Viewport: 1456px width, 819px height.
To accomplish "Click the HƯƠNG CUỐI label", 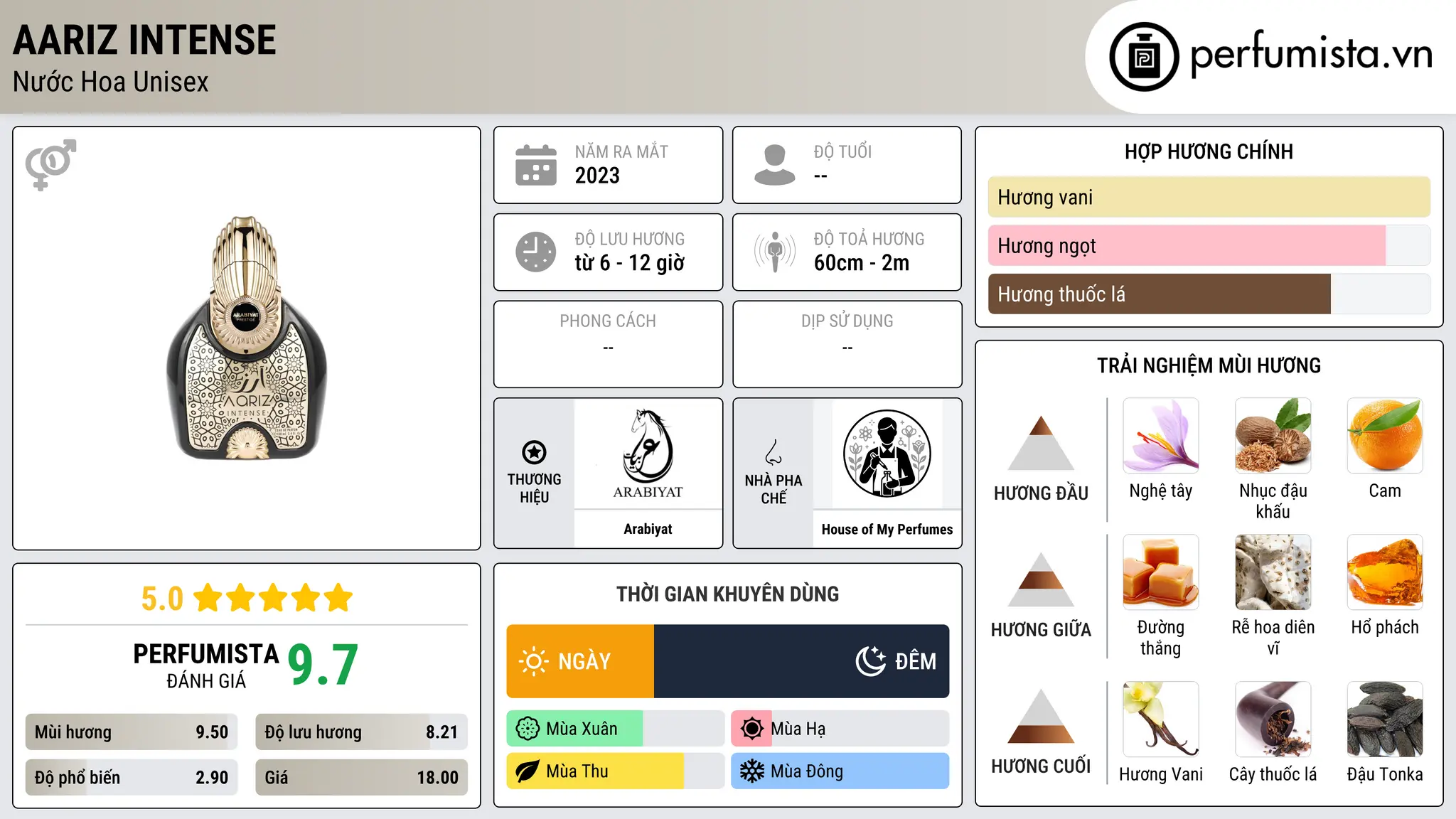I will (1041, 766).
